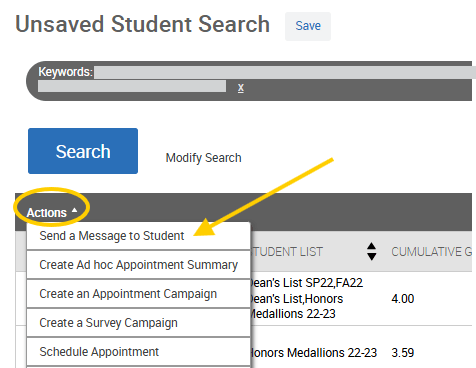The height and width of the screenshot is (368, 476).
Task: Click the Cumulative GPA column header
Action: 431,252
